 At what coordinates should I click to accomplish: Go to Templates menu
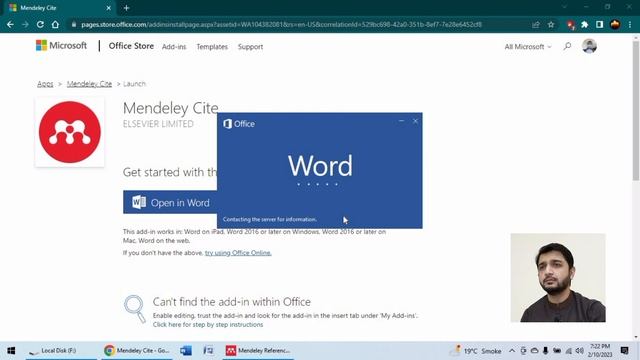coord(212,47)
